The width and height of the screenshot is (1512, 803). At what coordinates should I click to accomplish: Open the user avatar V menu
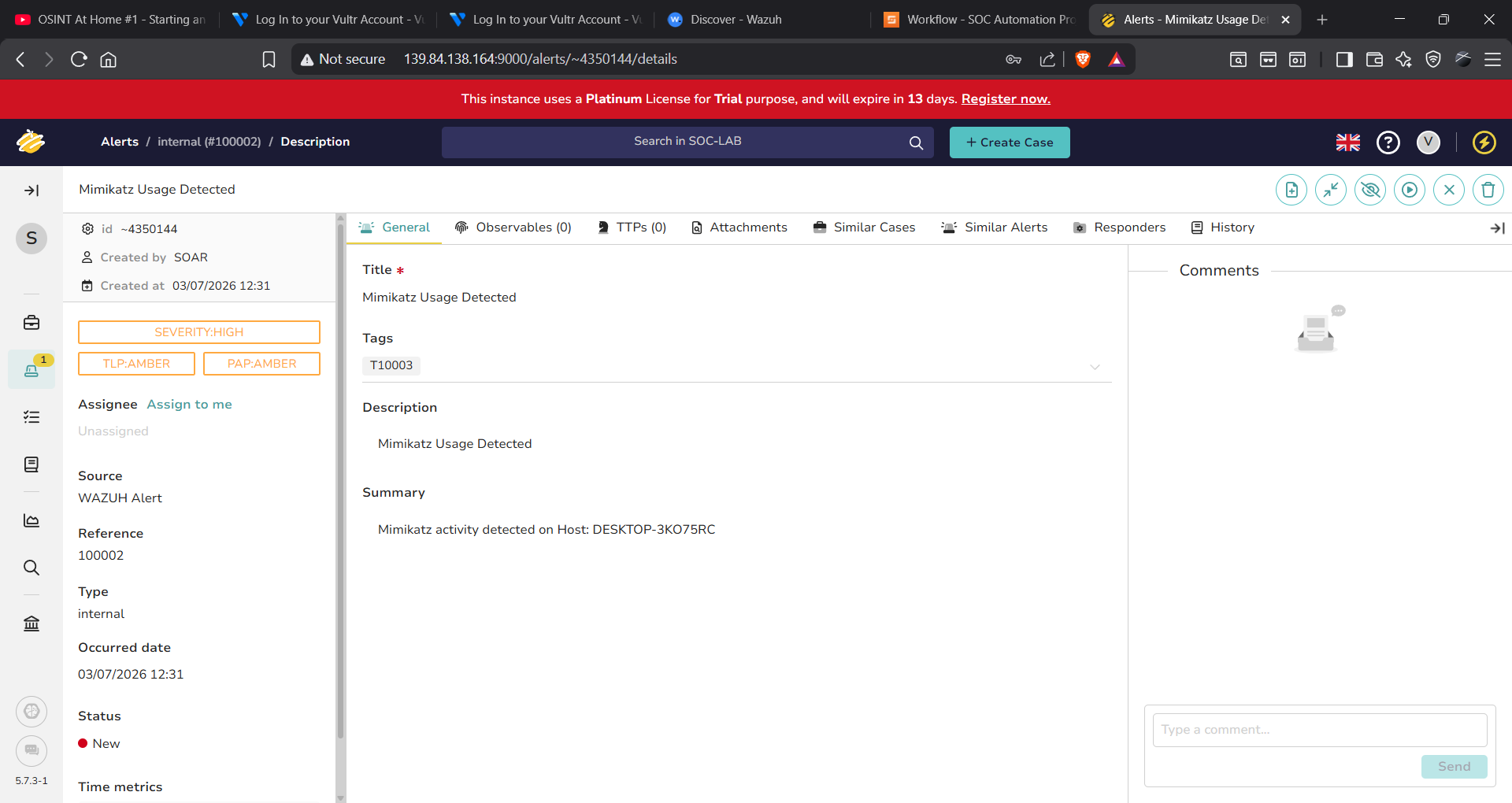[1429, 142]
